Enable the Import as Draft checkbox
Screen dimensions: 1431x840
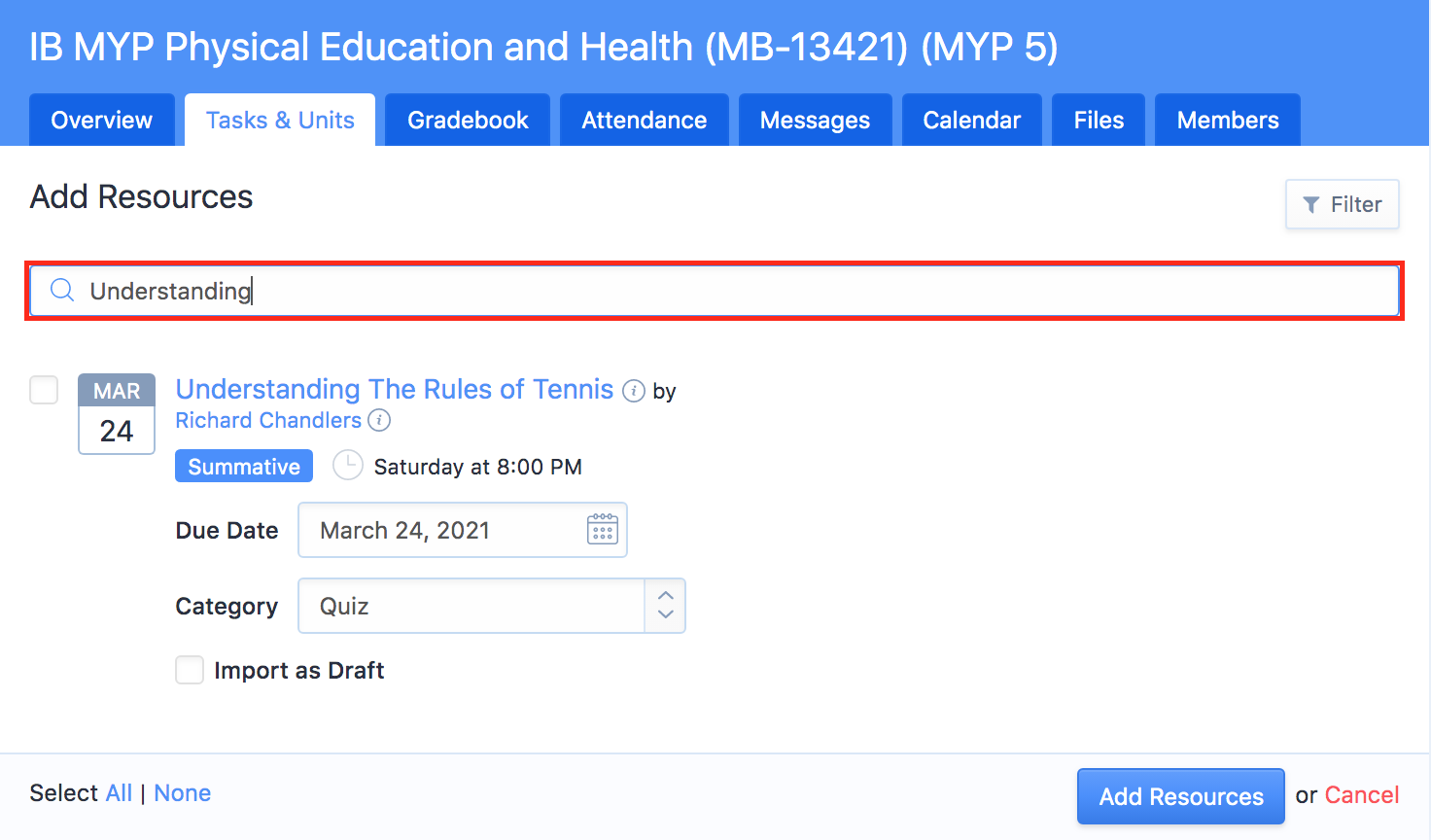(190, 670)
